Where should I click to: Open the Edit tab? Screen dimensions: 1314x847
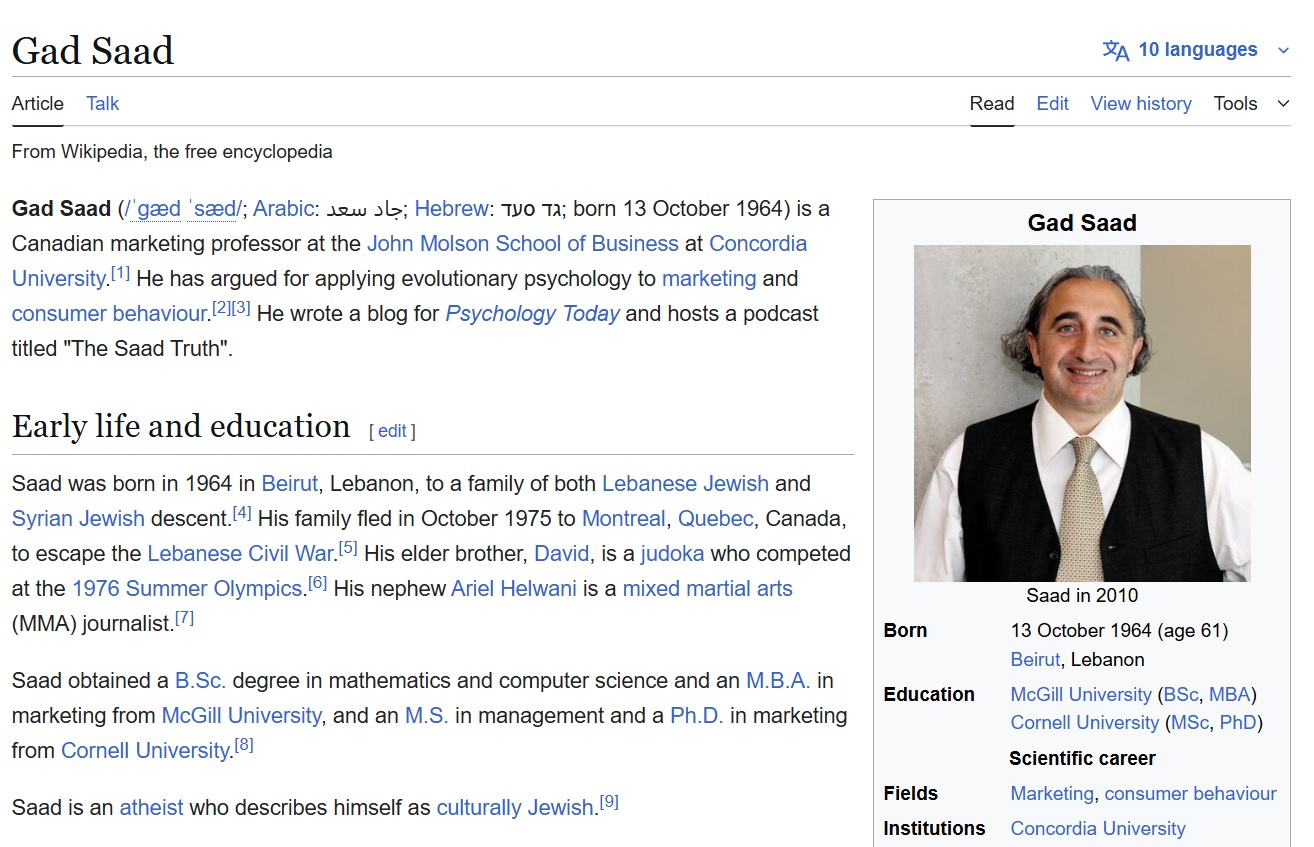(x=1052, y=104)
